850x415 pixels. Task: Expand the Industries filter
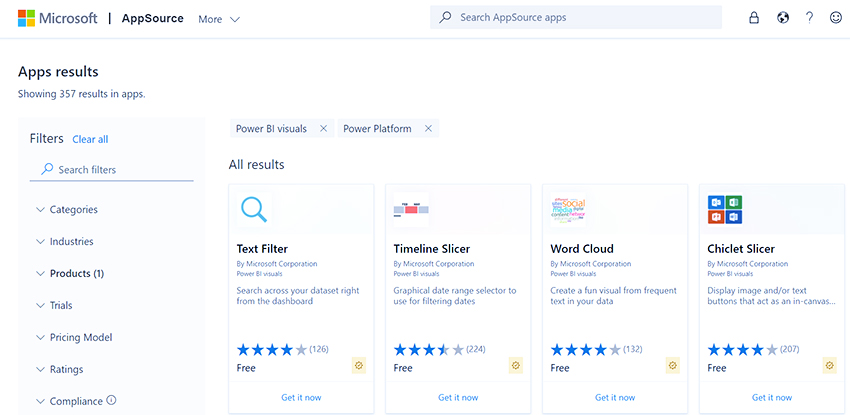click(x=65, y=242)
